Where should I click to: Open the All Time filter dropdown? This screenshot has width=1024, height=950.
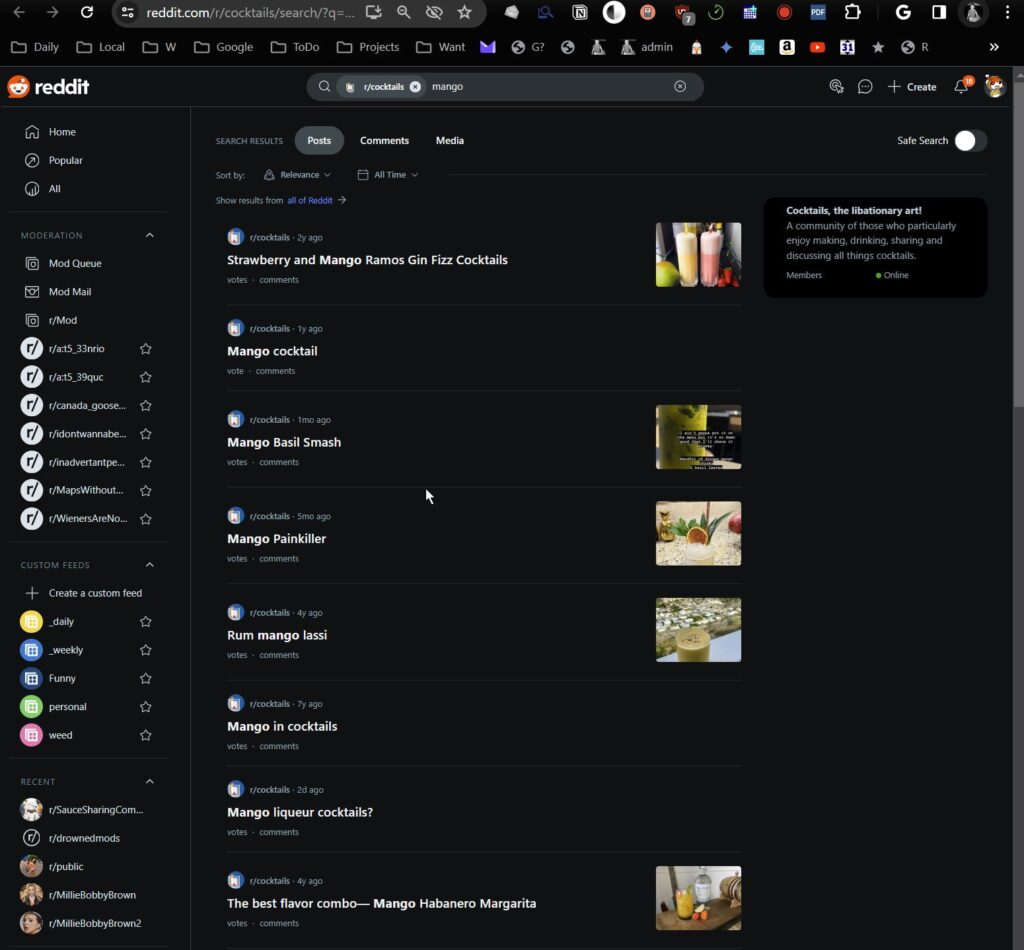point(388,175)
